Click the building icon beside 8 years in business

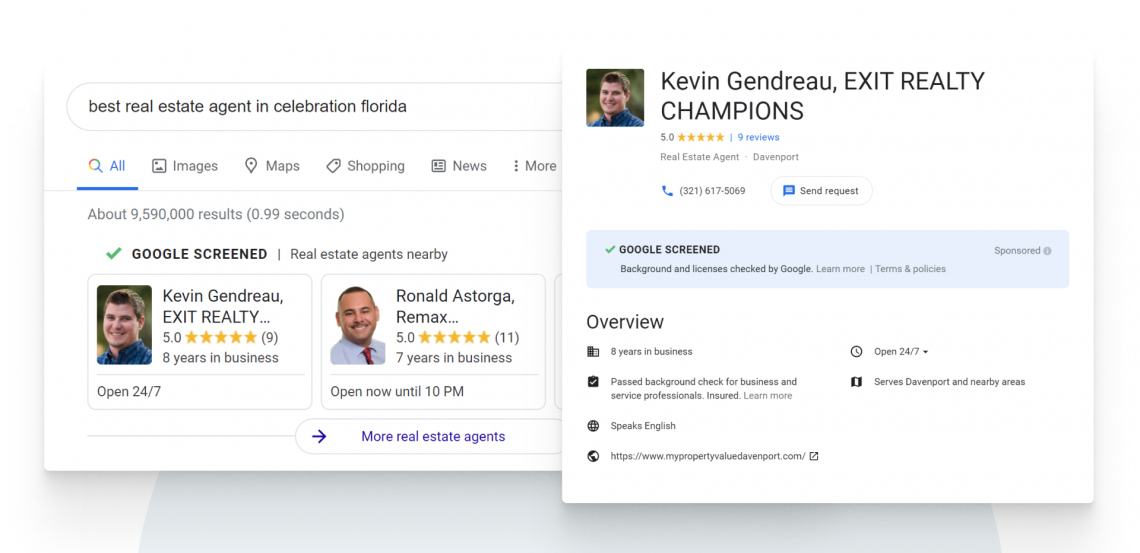593,352
